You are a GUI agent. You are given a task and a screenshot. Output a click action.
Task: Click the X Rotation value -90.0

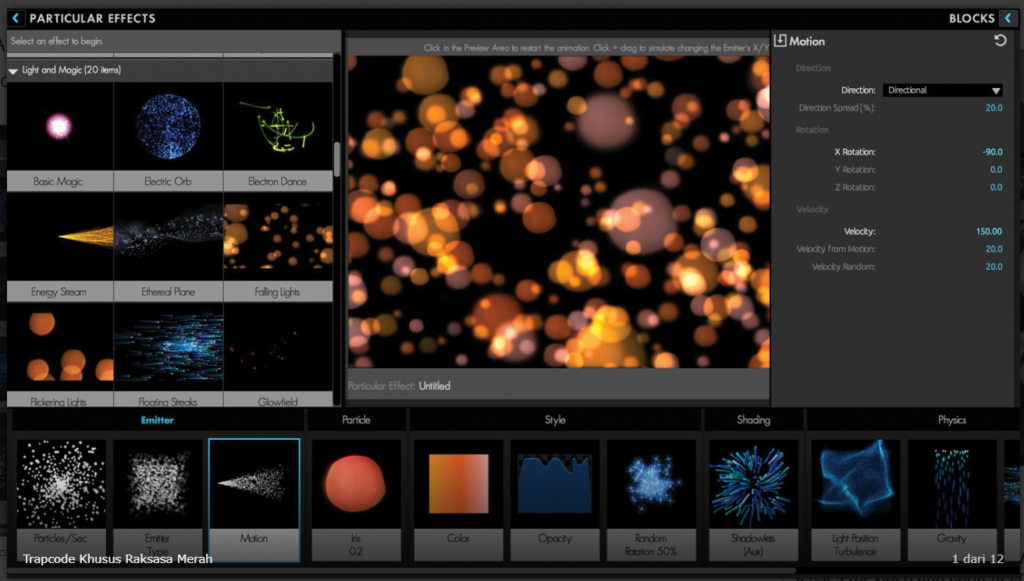click(x=992, y=151)
